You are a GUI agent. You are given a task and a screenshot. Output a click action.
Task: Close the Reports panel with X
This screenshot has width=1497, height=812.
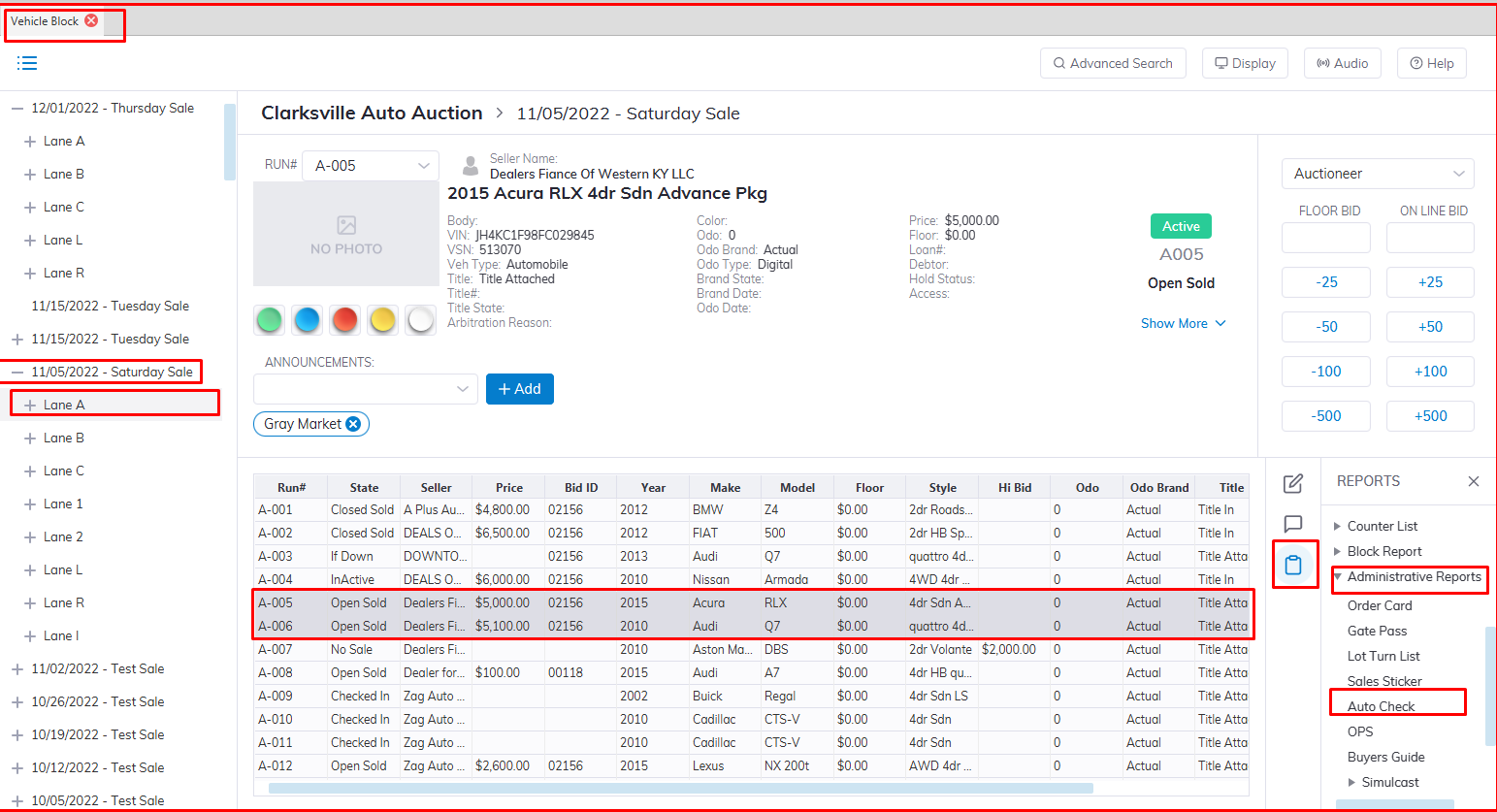(1473, 481)
